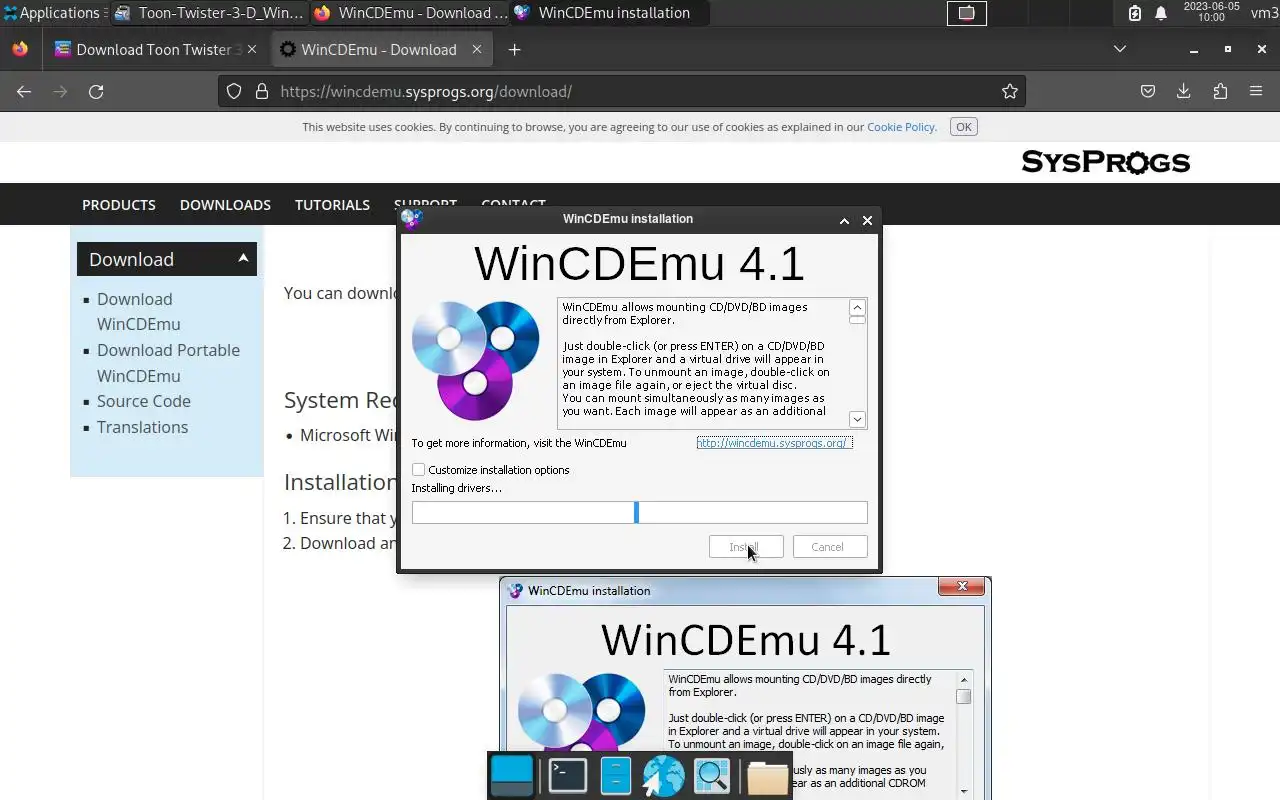Bookmark this page with the star icon
Viewport: 1280px width, 800px height.
tap(1010, 91)
